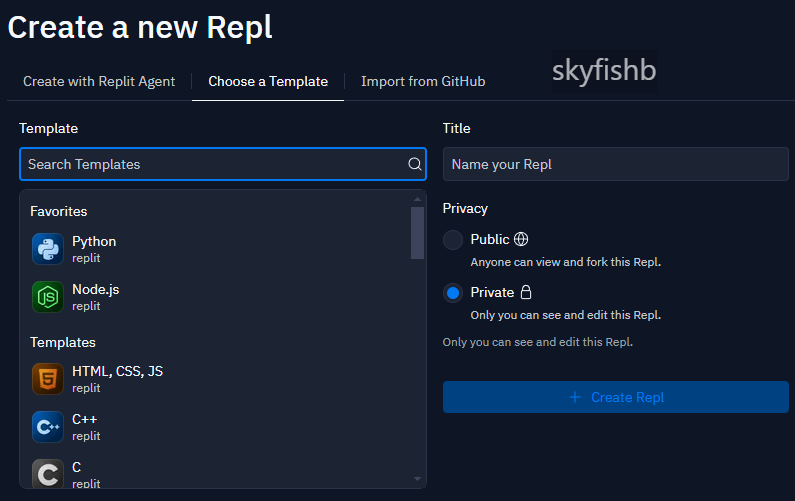
Task: Click the C language template icon
Action: [x=48, y=474]
